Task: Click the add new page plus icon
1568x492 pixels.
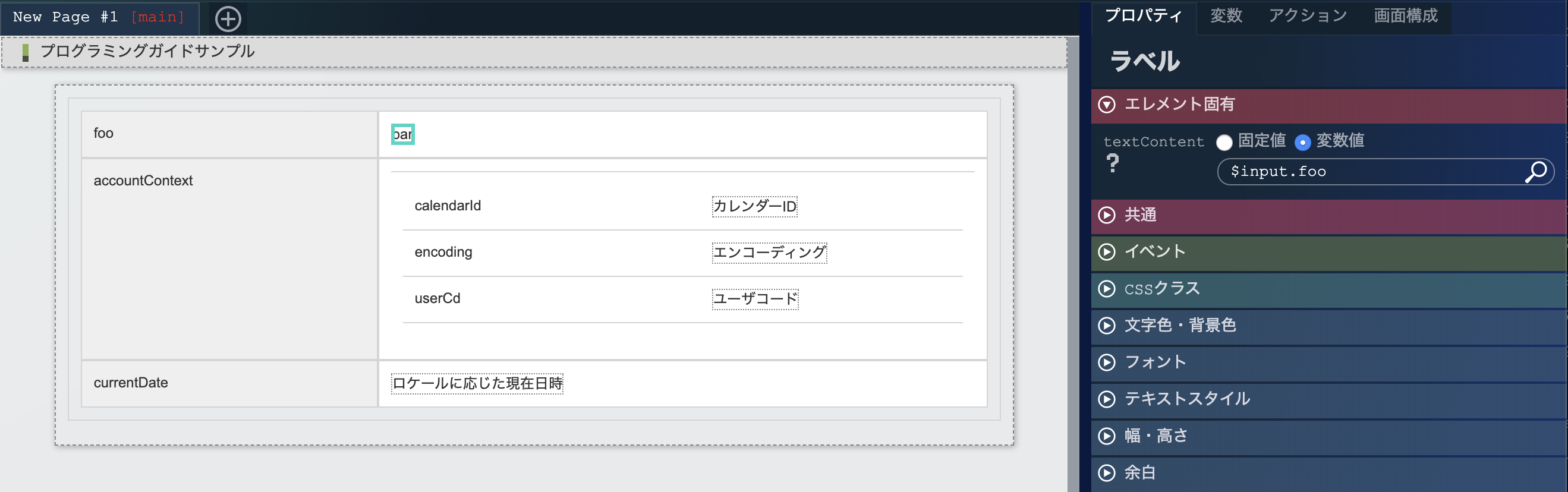Action: pyautogui.click(x=228, y=19)
